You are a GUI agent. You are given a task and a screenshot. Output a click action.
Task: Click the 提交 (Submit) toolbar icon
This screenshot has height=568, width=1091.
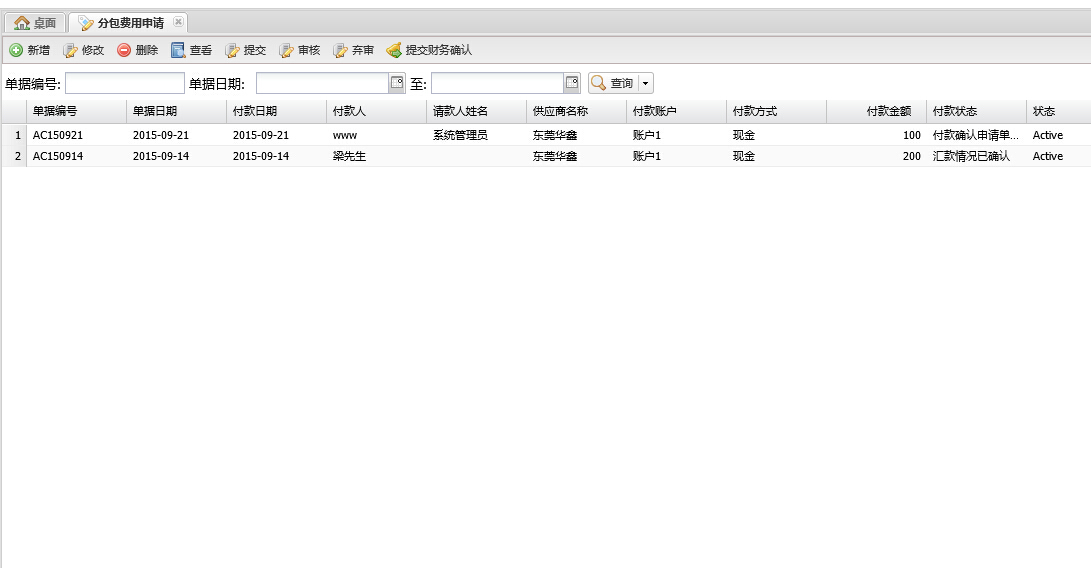coord(232,50)
